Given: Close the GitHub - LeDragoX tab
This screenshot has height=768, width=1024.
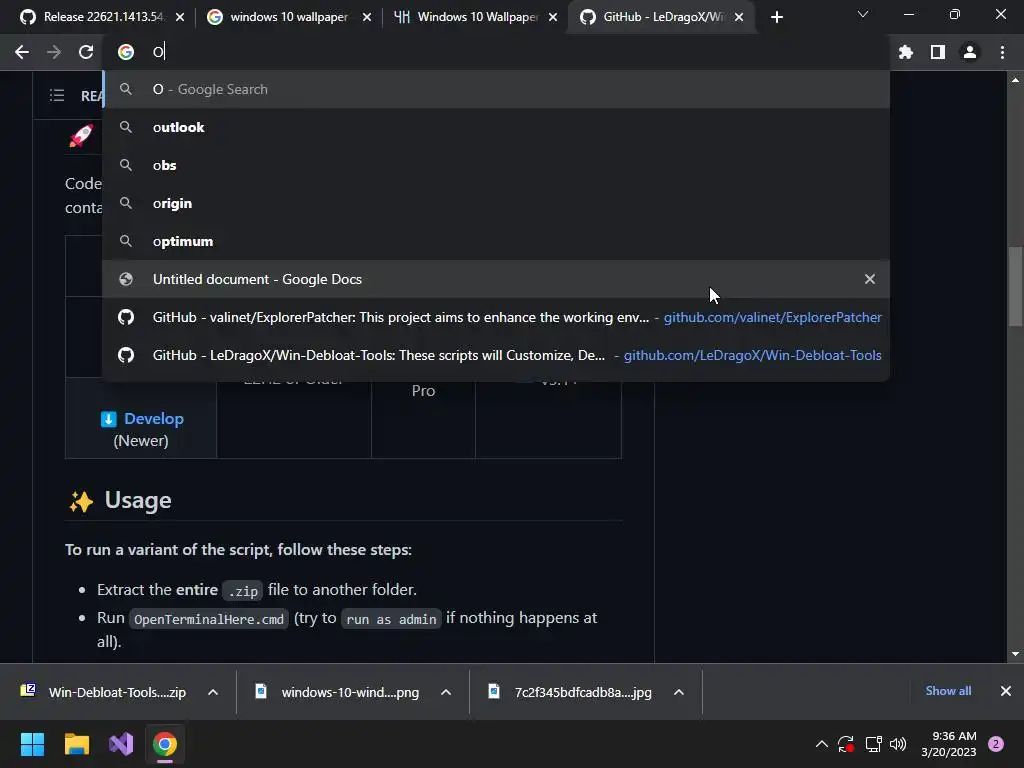Looking at the screenshot, I should [739, 18].
